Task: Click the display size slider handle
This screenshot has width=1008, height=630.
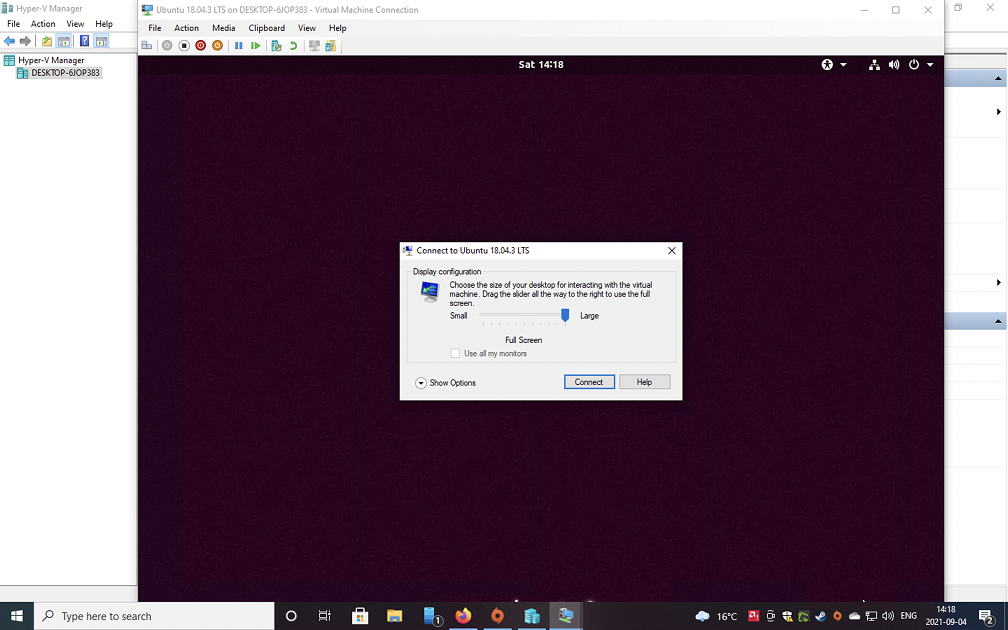Action: (565, 314)
